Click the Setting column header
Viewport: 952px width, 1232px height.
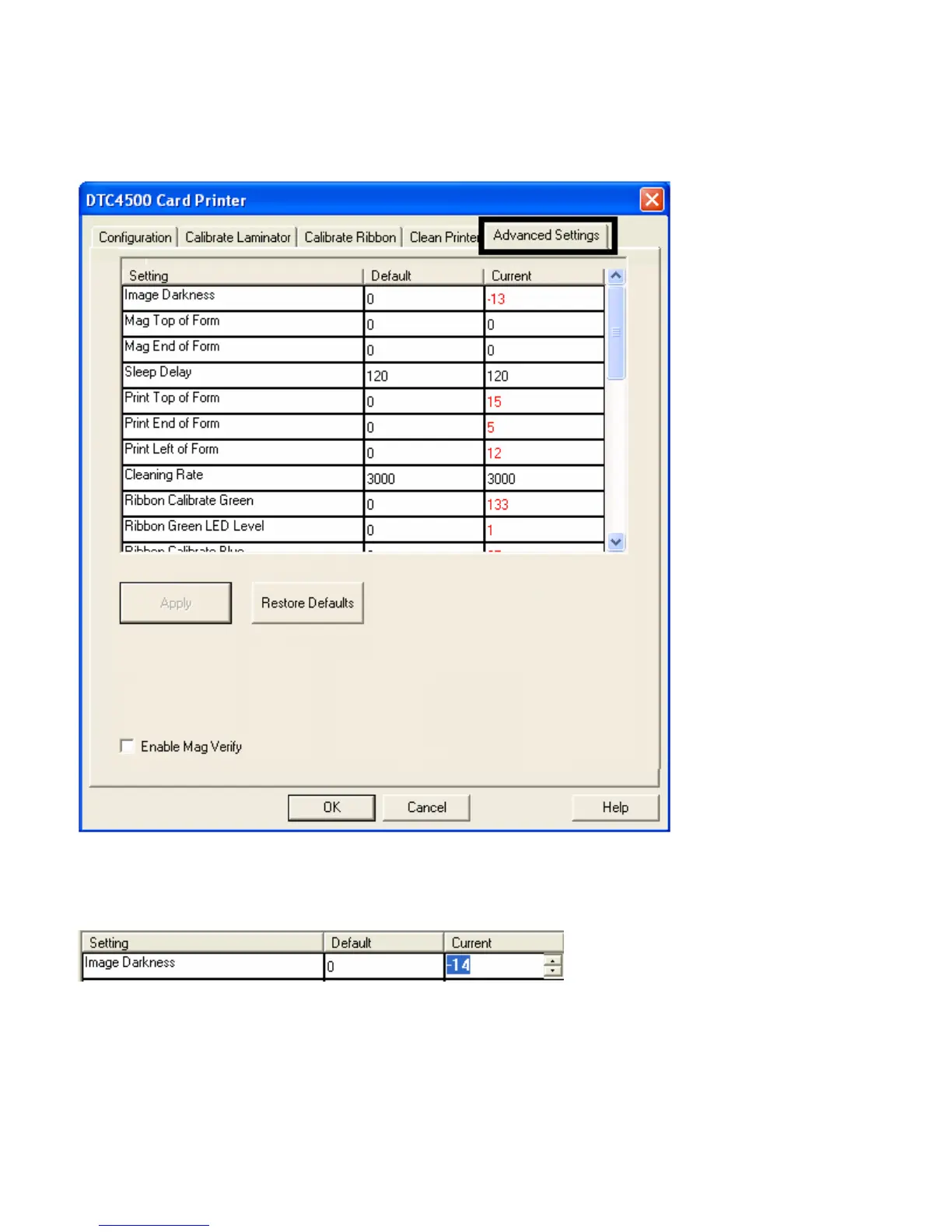coord(243,275)
